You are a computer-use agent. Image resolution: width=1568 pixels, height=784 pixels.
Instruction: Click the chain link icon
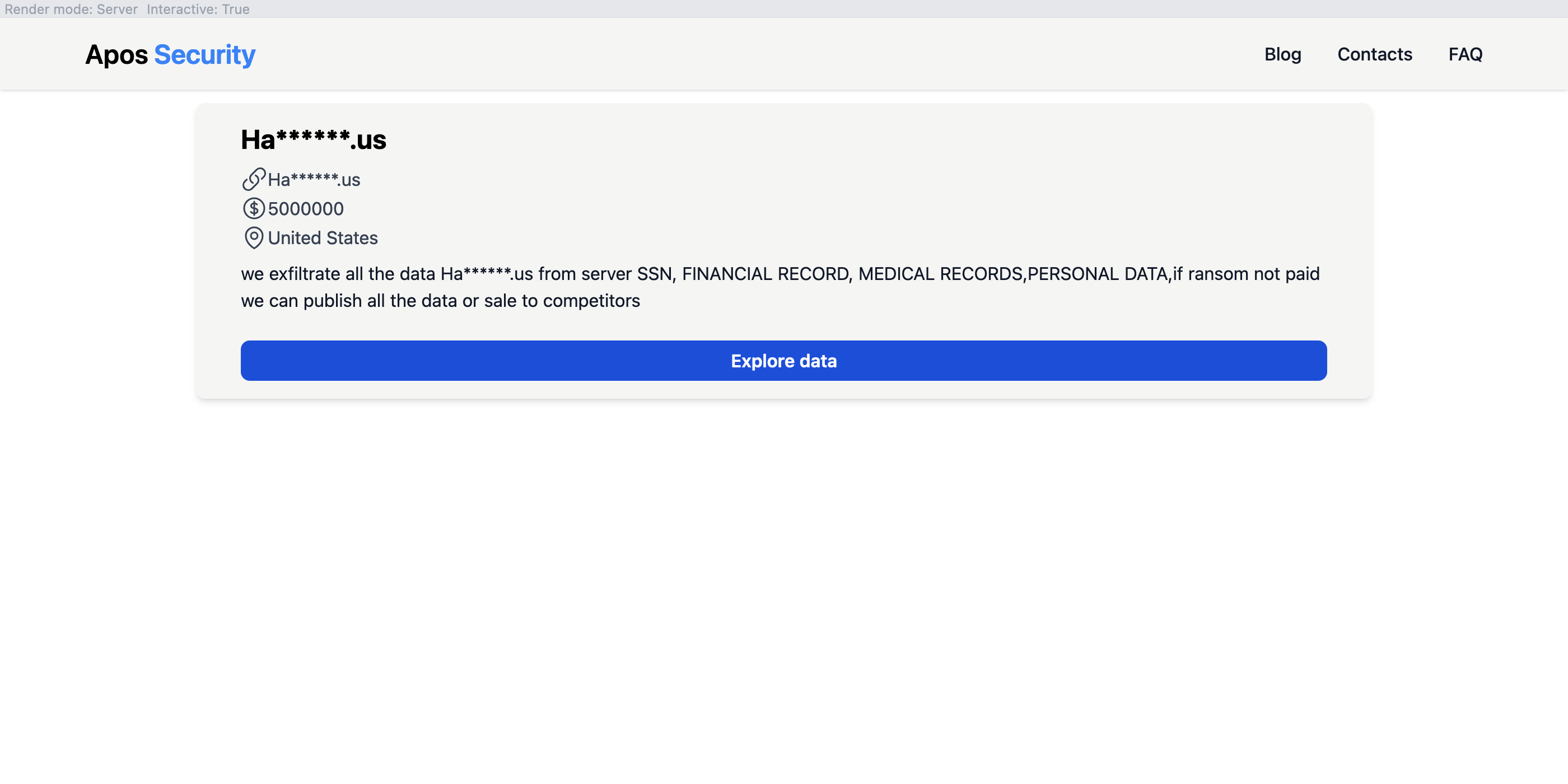click(x=253, y=180)
